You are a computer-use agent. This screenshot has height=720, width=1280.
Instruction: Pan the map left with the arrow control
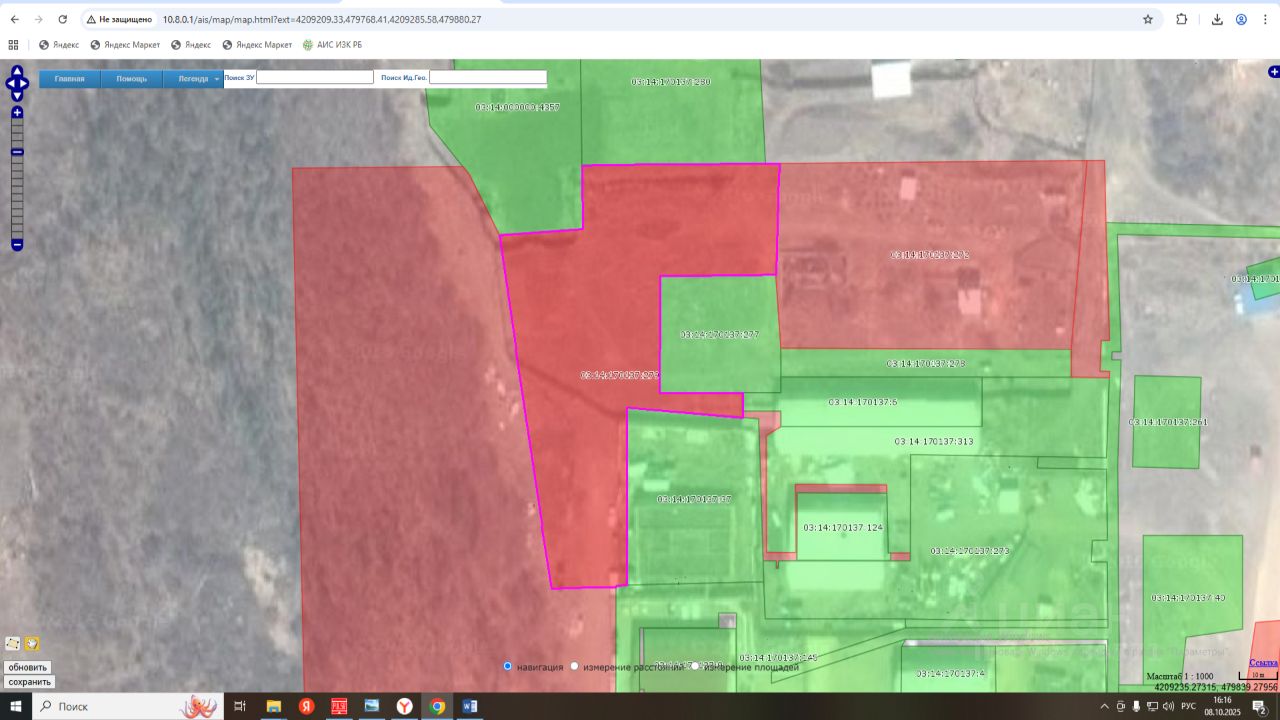9,83
